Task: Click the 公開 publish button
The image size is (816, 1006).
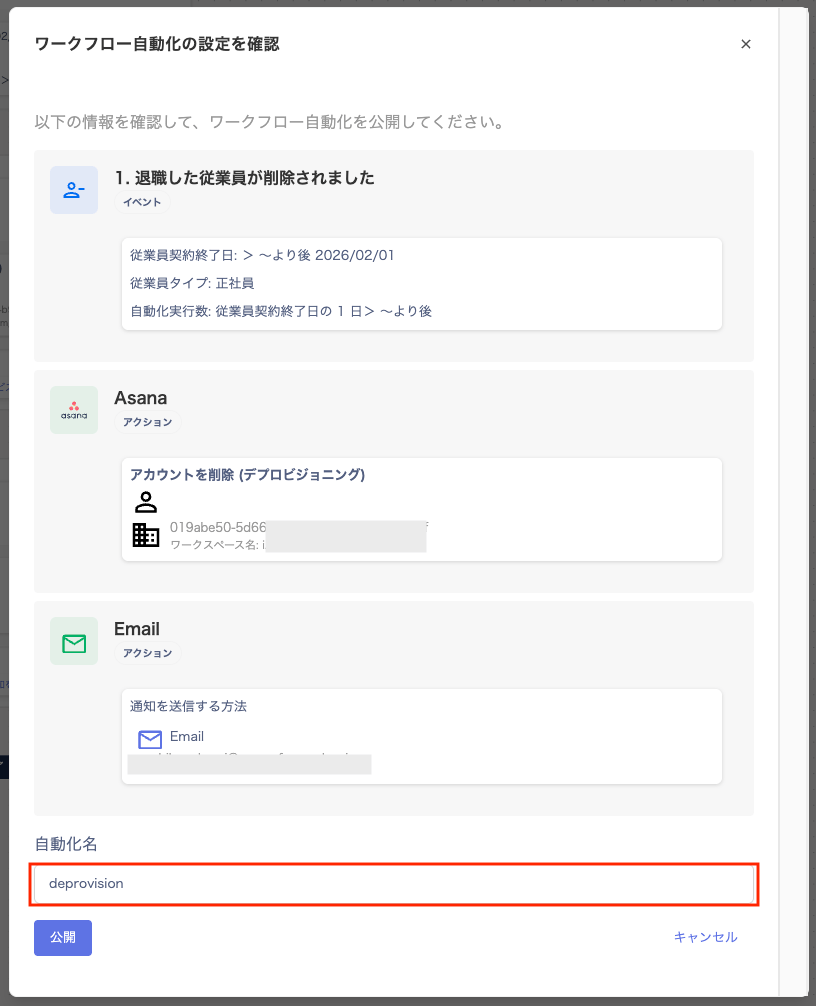Action: (63, 937)
